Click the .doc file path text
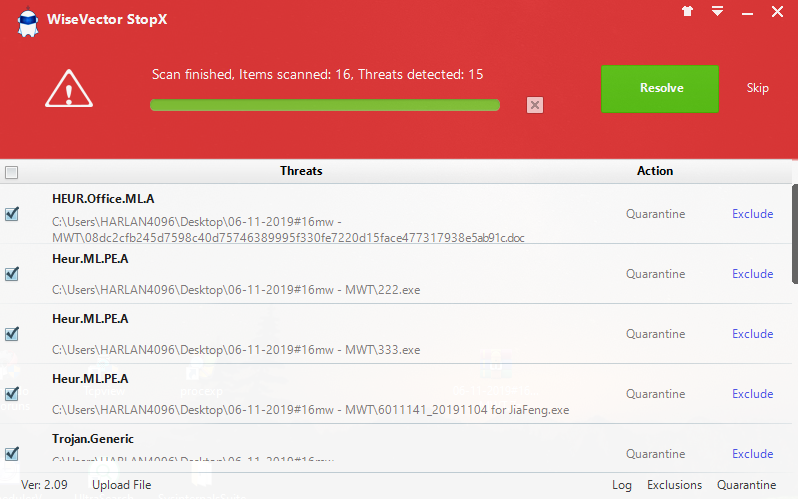 coord(288,230)
